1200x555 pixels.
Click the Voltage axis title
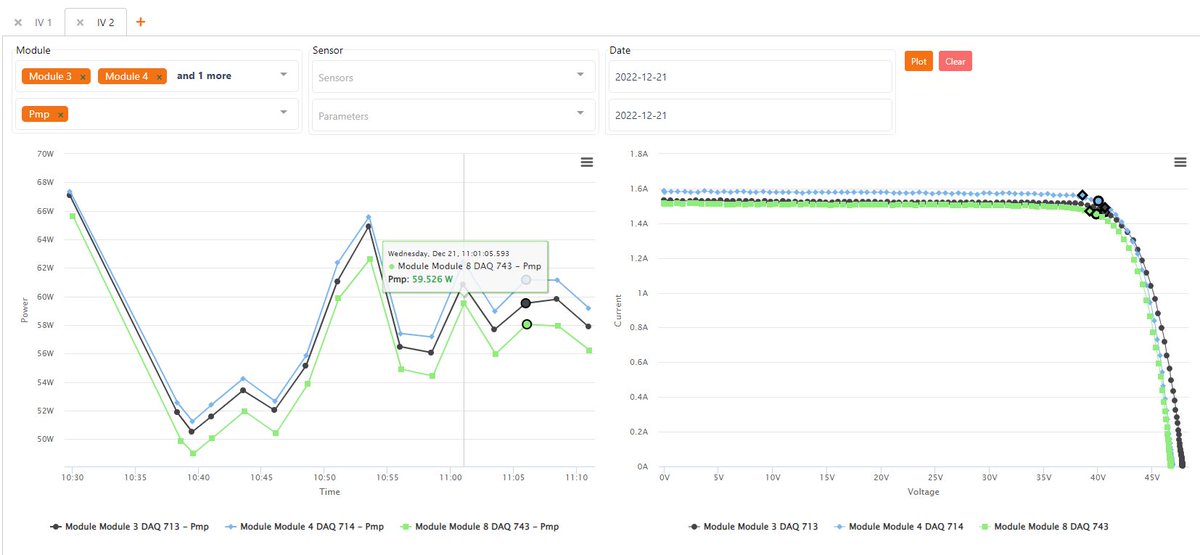point(923,491)
